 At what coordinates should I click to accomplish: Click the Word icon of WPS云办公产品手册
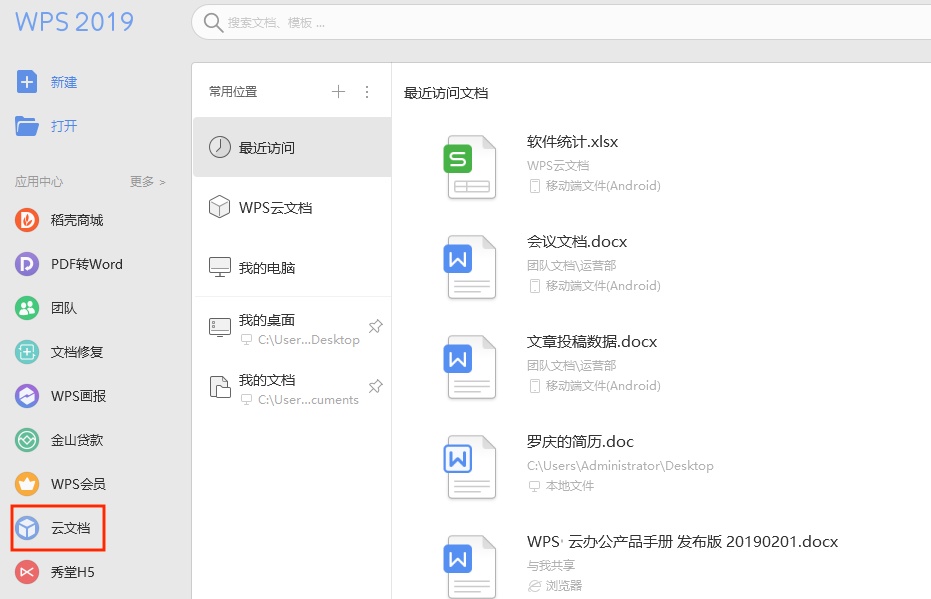(470, 567)
